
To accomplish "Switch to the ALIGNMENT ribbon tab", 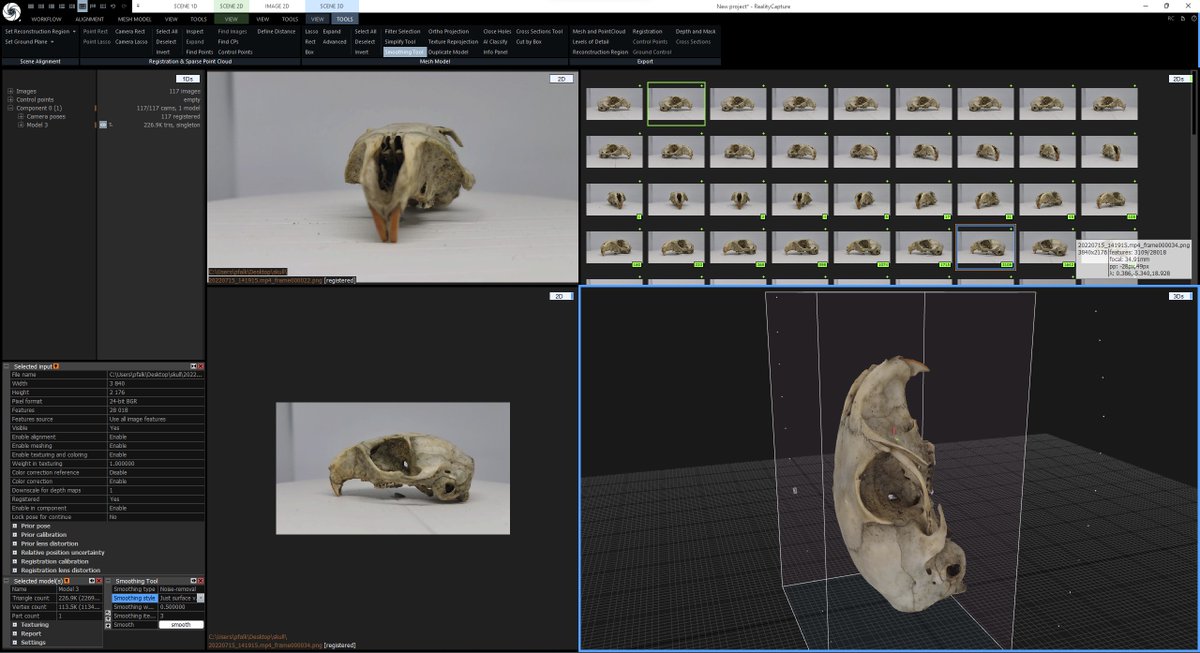I will pyautogui.click(x=89, y=19).
